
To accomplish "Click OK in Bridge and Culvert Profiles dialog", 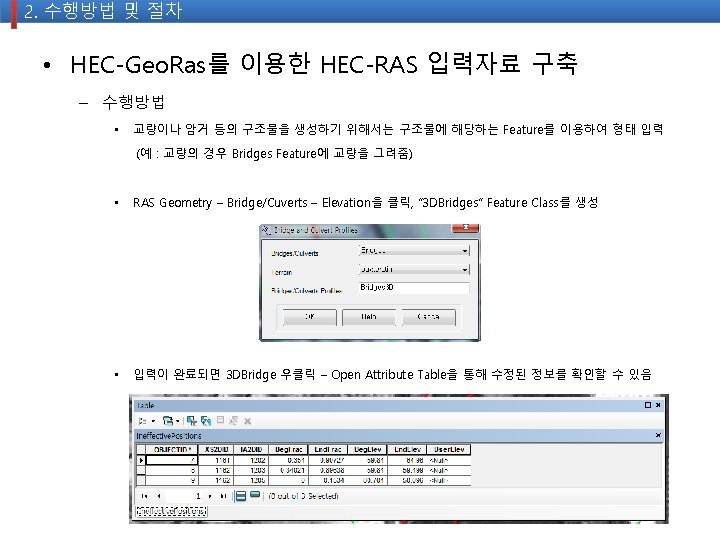I will click(x=309, y=317).
